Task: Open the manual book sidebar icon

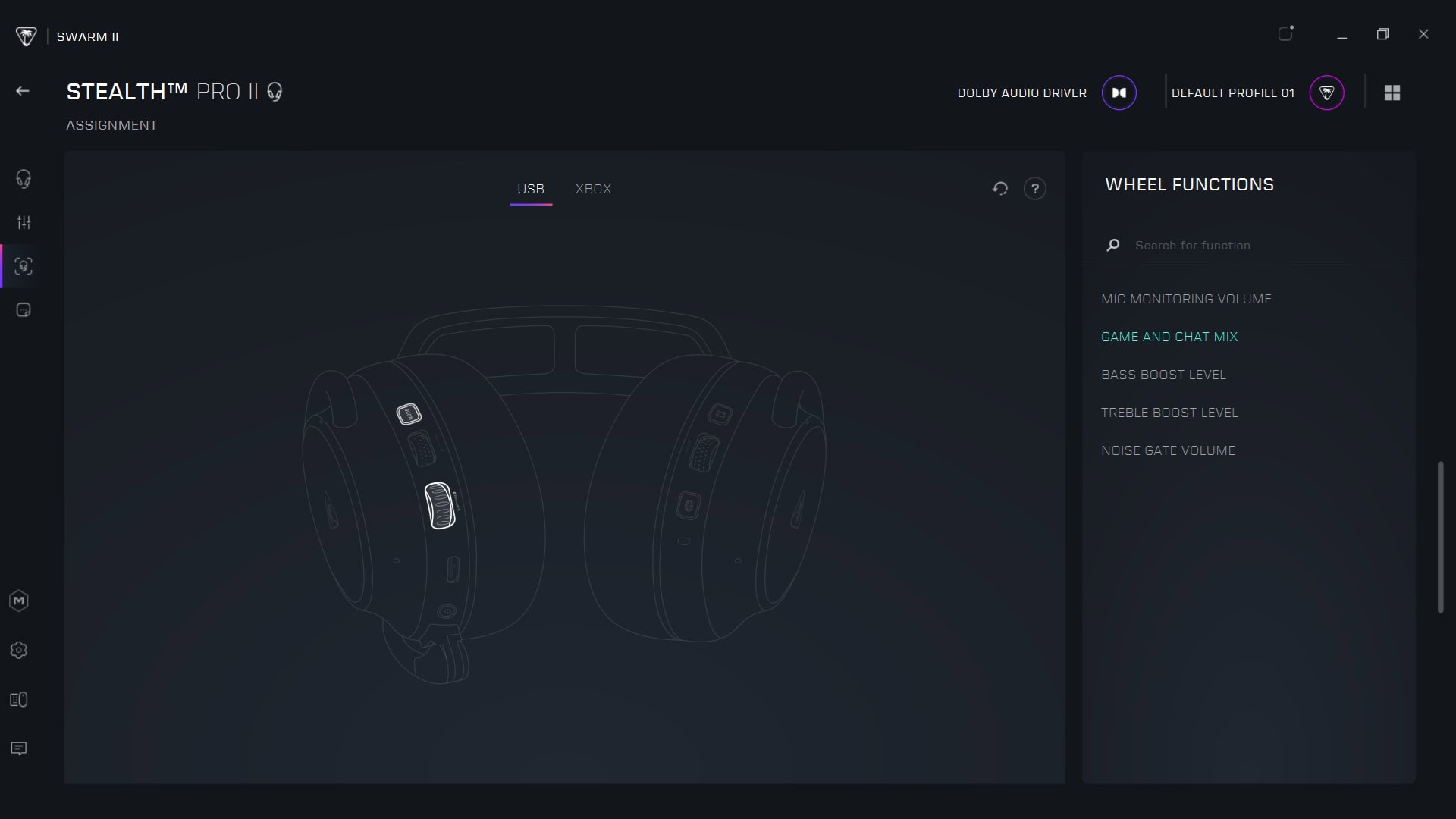Action: coord(19,700)
